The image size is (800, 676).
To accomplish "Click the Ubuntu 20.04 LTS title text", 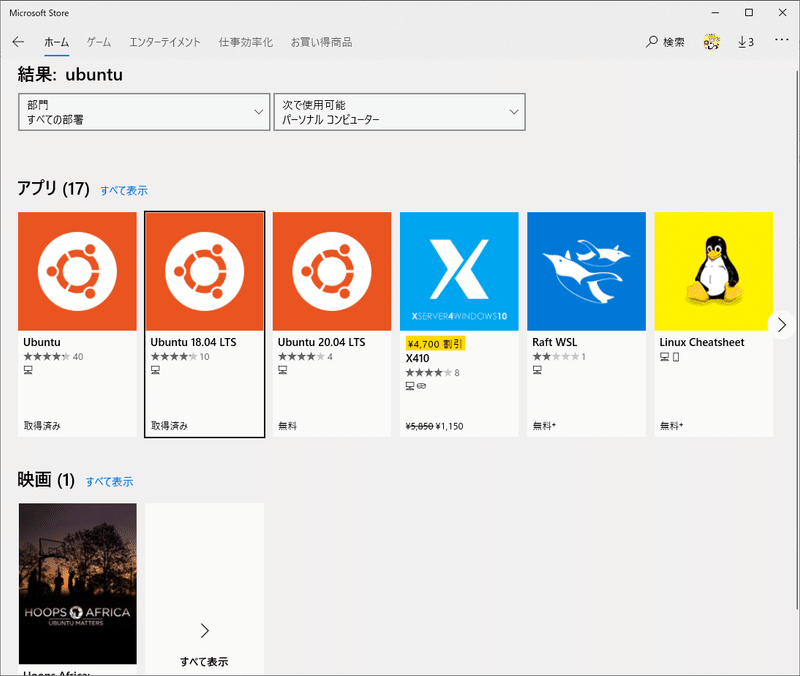I will tap(321, 342).
